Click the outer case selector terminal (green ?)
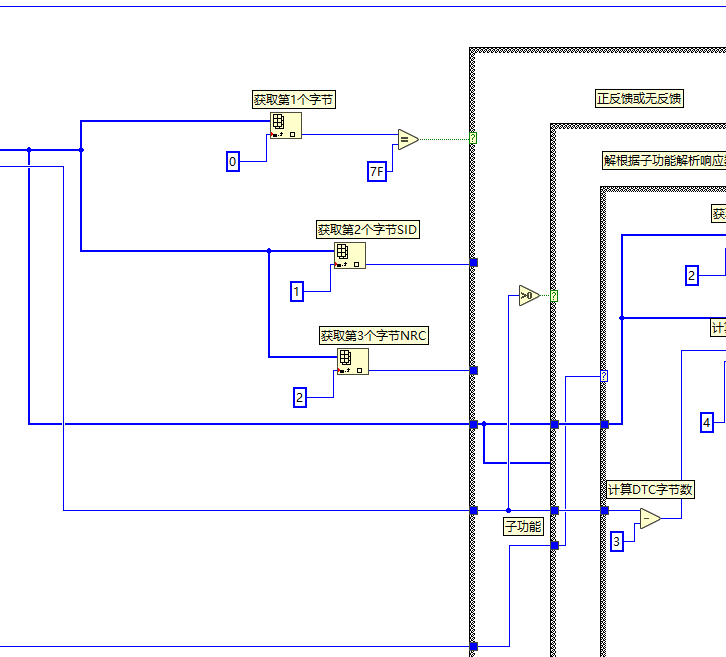Viewport: 726px width, 657px height. pyautogui.click(x=473, y=138)
